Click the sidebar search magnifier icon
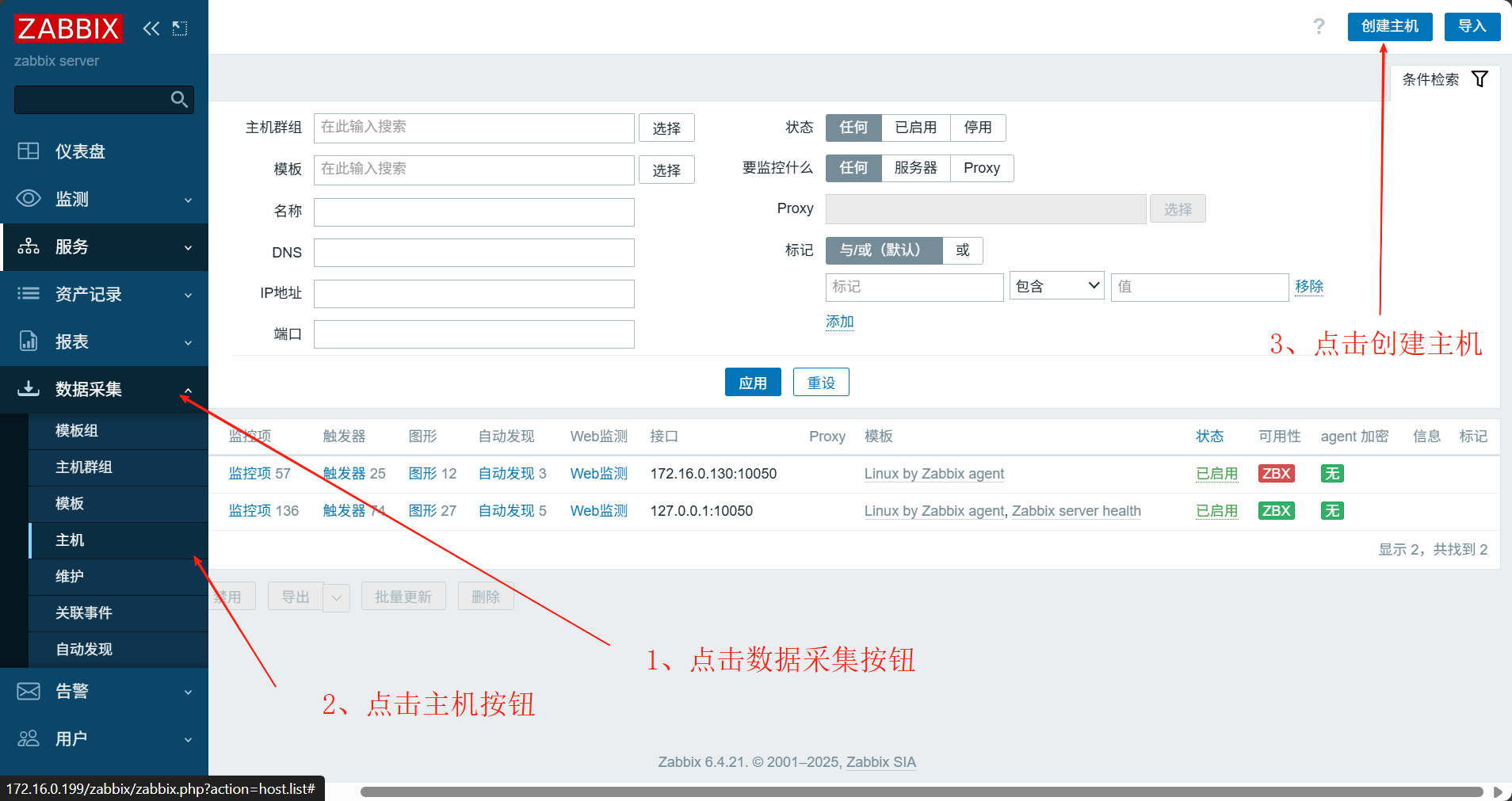The width and height of the screenshot is (1512, 801). 179,99
